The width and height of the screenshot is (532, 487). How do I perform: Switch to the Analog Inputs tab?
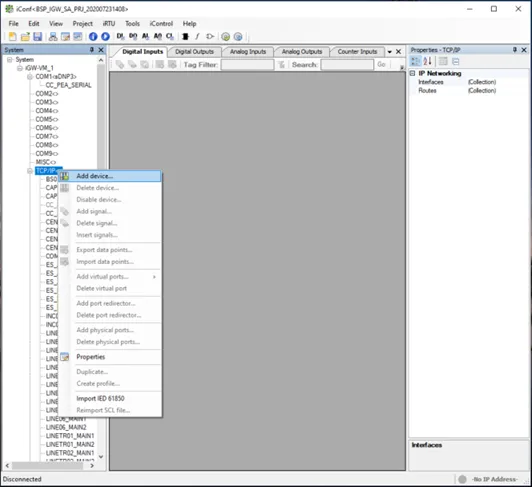248,52
